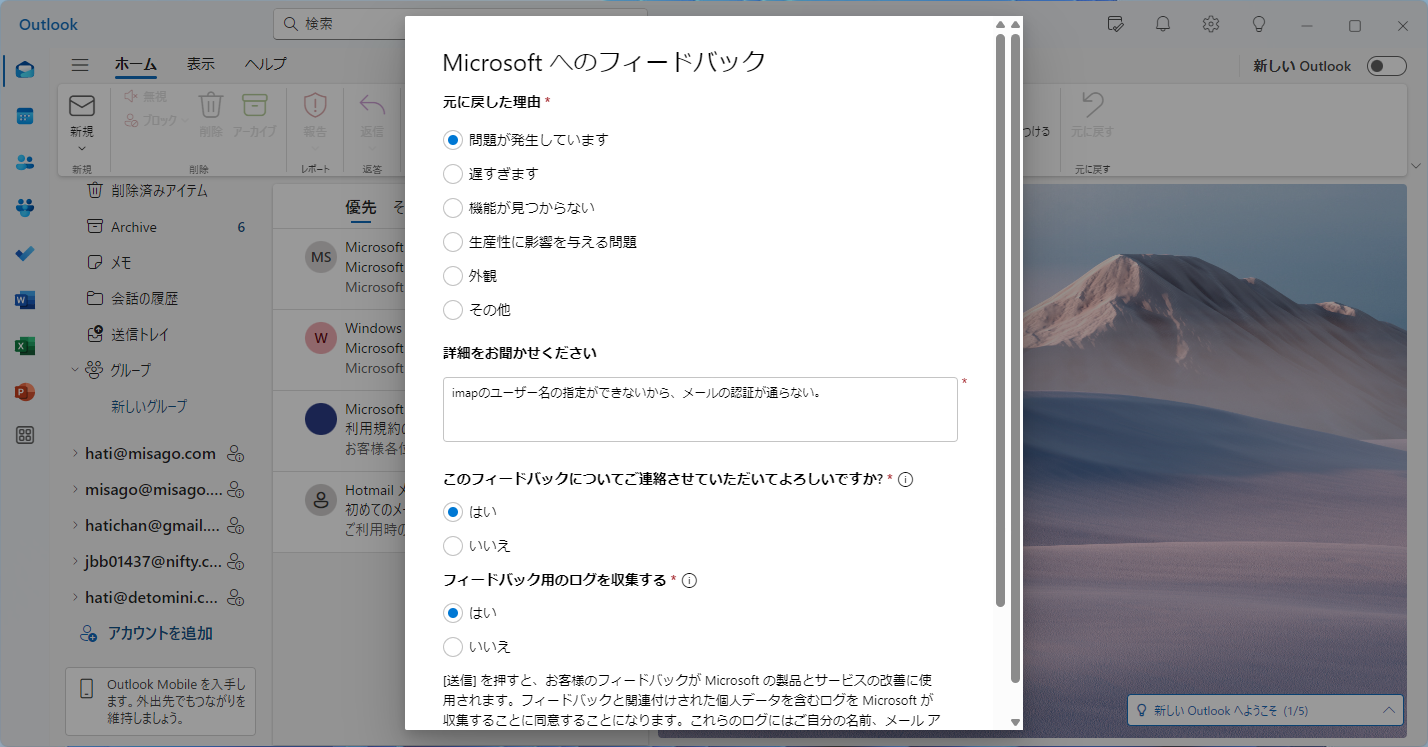Expand the hati@detomini account
Screen dimensions: 1428x747
coord(75,598)
